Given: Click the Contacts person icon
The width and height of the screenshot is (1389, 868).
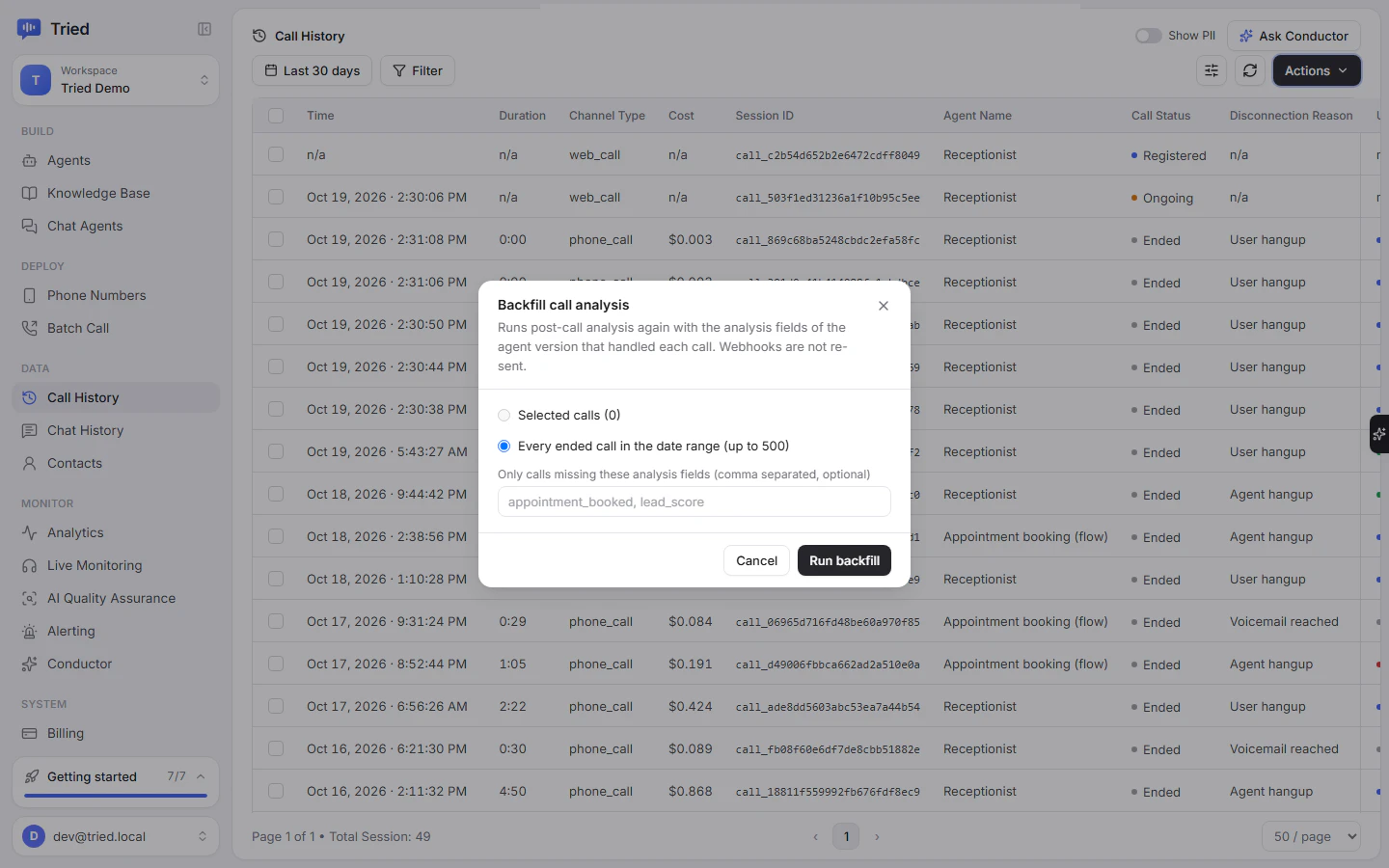Looking at the screenshot, I should (x=30, y=463).
